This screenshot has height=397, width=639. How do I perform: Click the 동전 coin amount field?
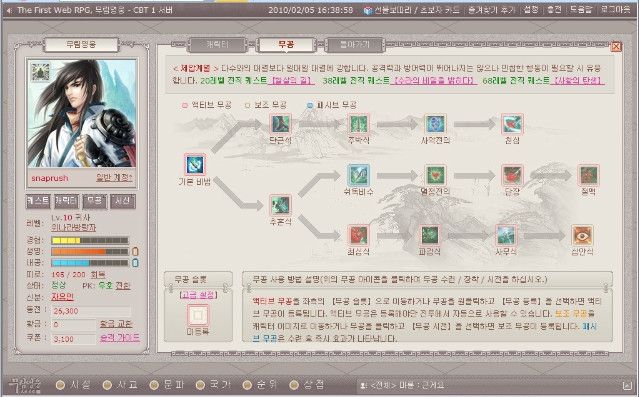click(90, 311)
